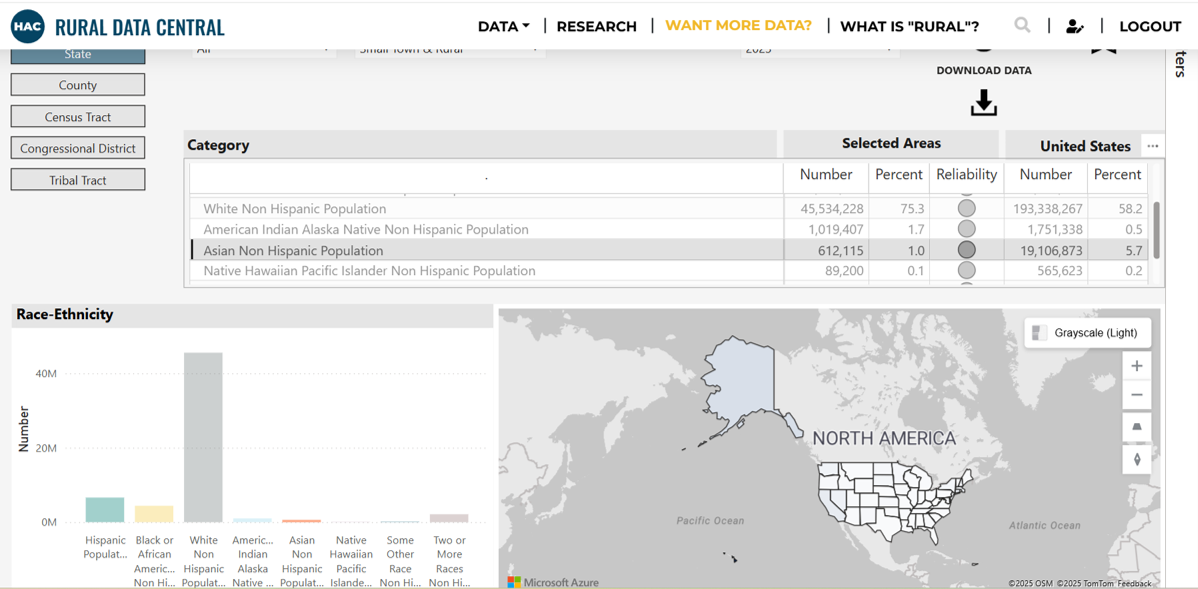The width and height of the screenshot is (1198, 589).
Task: Select the Asian Non Hispanic Population row
Action: click(293, 250)
